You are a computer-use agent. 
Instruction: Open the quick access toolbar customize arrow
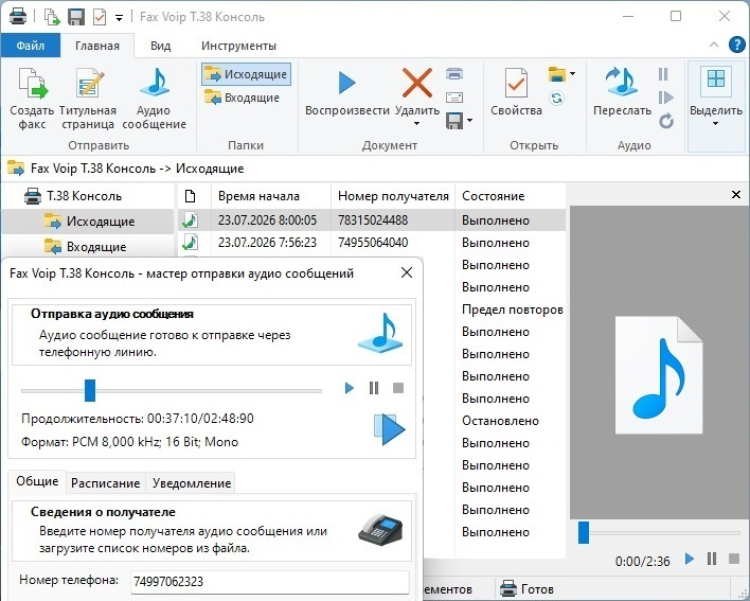click(x=119, y=18)
